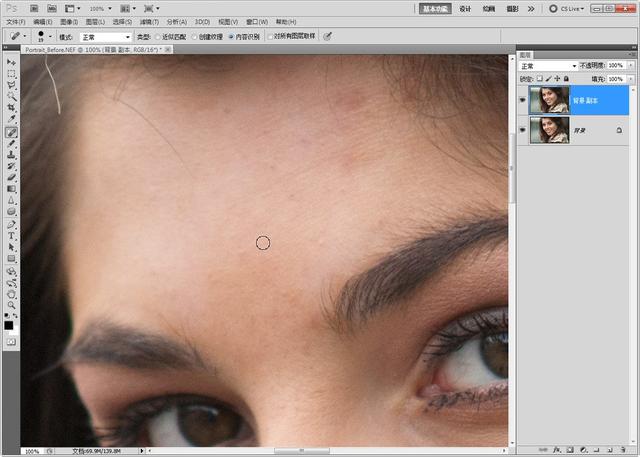The image size is (640, 457).
Task: Select the Gradient tool
Action: tap(11, 189)
